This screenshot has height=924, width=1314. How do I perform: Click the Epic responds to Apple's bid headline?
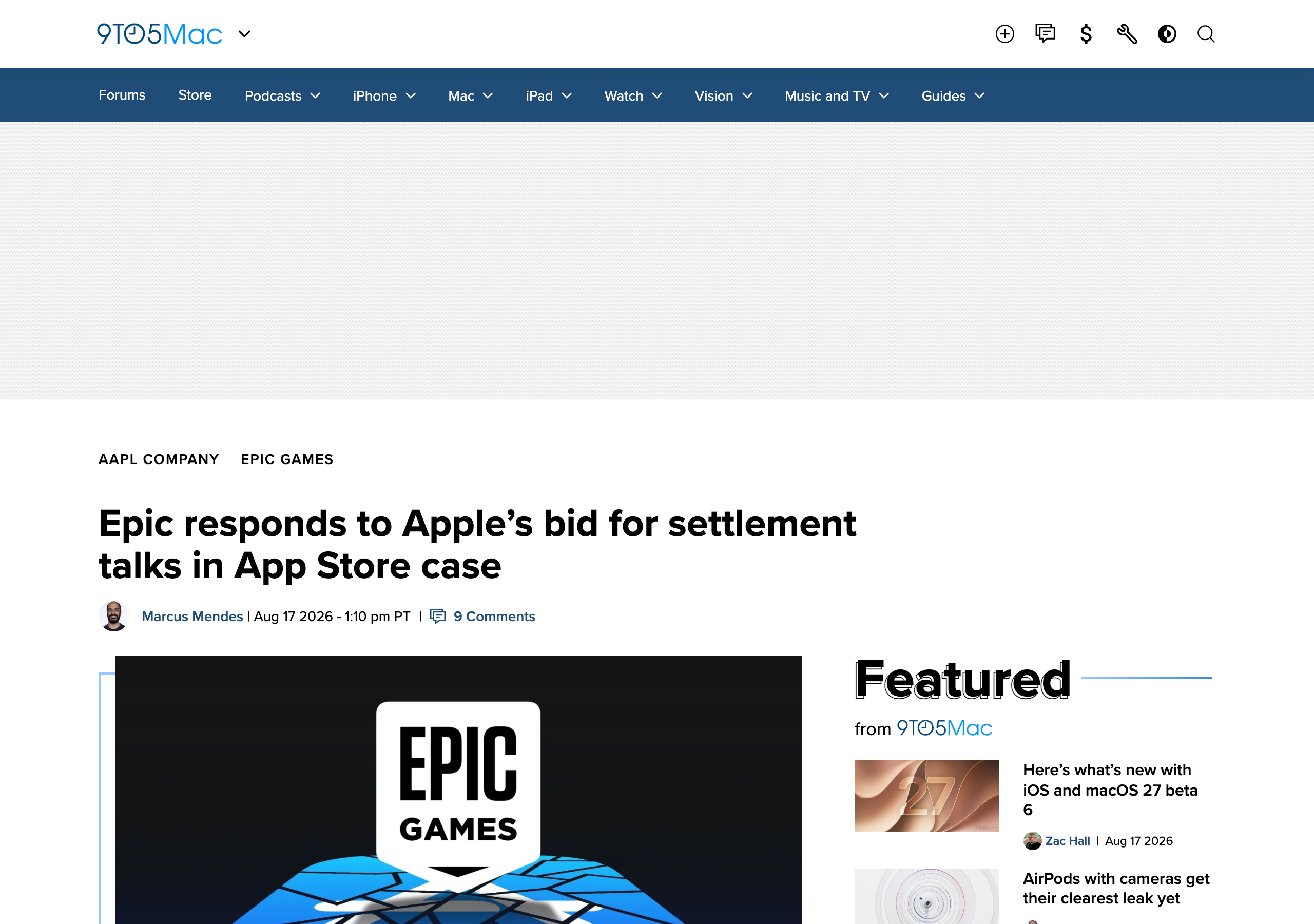tap(477, 544)
